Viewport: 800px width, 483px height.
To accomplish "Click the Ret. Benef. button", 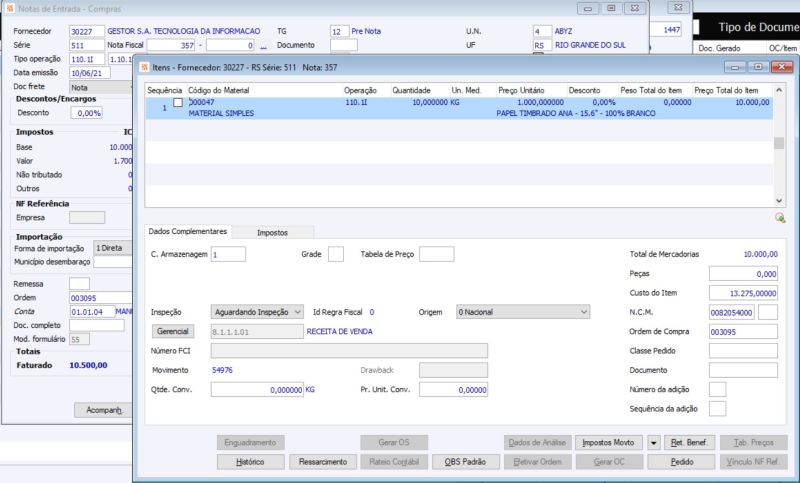I will tap(689, 442).
